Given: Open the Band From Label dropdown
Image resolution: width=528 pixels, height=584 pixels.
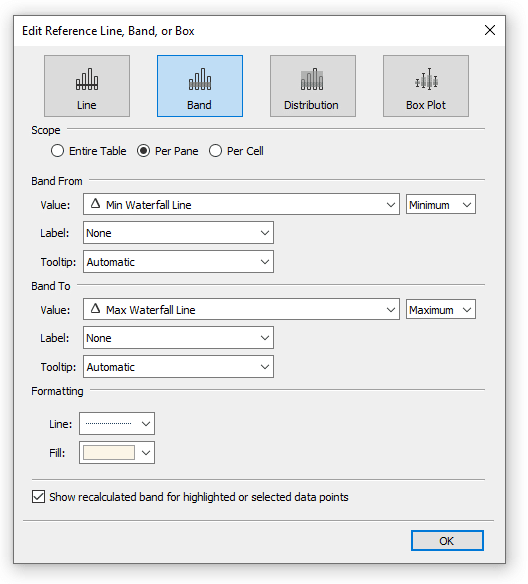Looking at the screenshot, I should 178,233.
